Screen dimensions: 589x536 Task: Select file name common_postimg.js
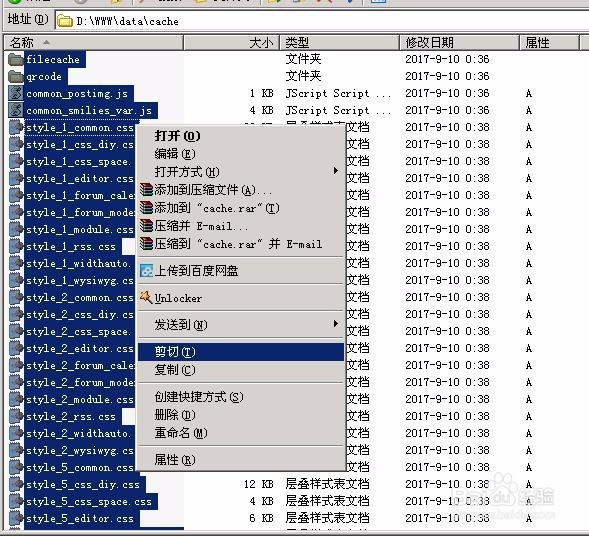[x=77, y=93]
